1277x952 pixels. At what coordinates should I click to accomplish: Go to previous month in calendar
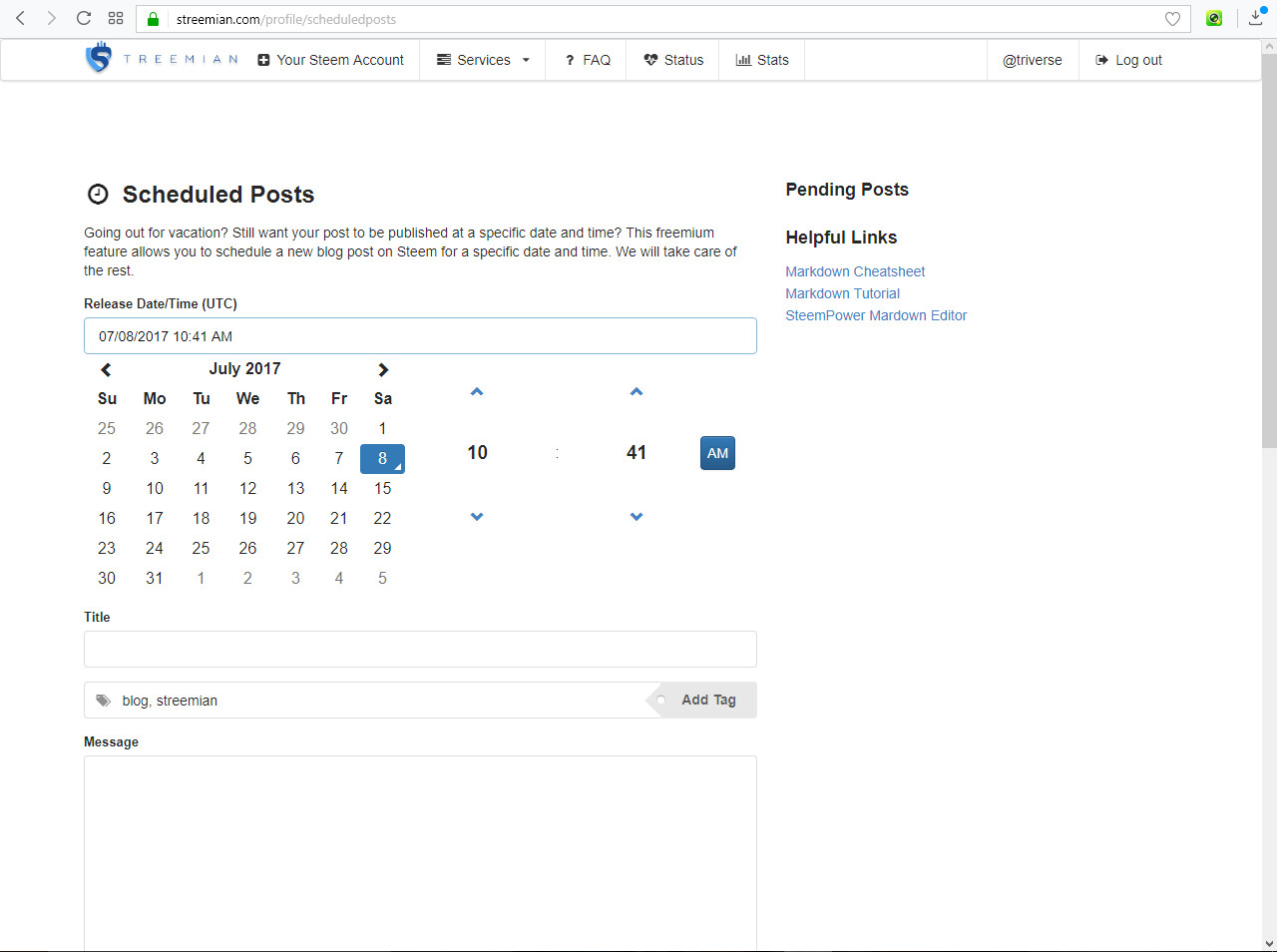[106, 369]
